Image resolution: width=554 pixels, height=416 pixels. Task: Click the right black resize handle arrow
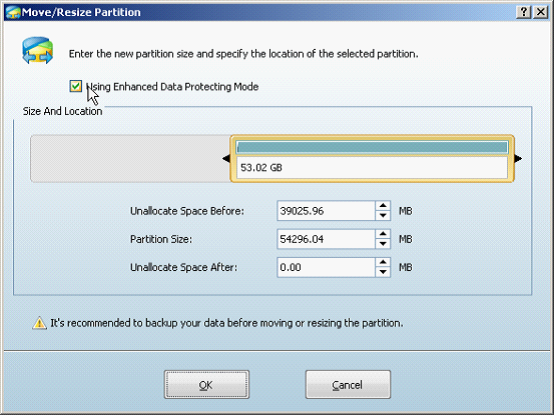[x=518, y=158]
